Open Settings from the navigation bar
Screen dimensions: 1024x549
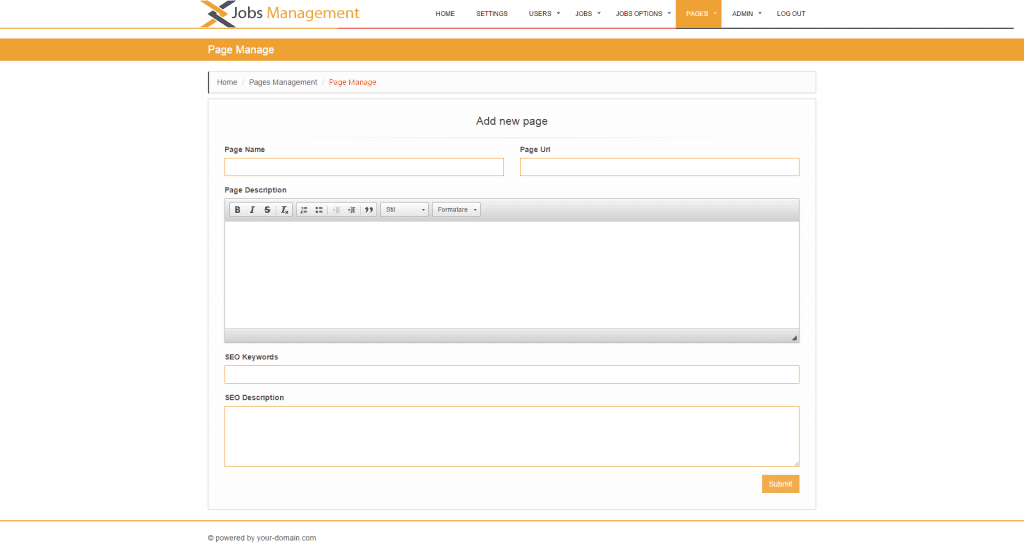pyautogui.click(x=492, y=14)
